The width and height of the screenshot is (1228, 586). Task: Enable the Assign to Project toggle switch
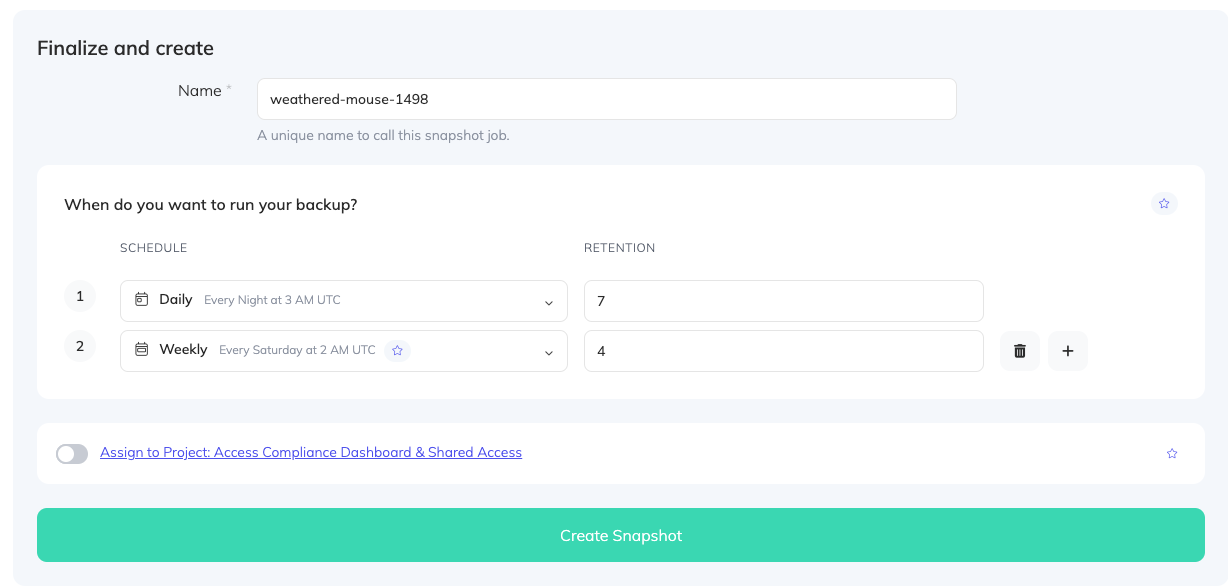[x=71, y=453]
